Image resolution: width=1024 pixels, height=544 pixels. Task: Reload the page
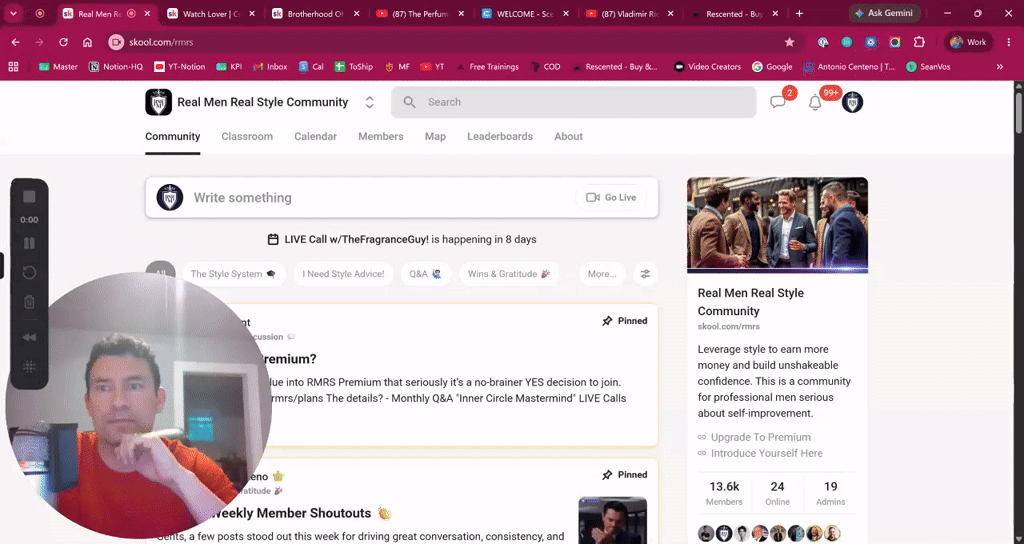coord(63,42)
